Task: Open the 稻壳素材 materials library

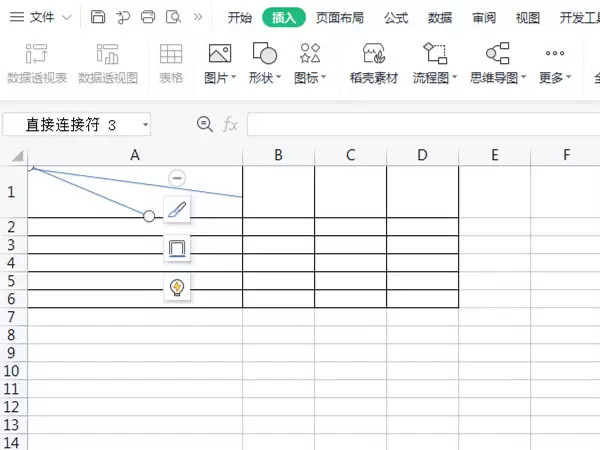Action: (373, 64)
